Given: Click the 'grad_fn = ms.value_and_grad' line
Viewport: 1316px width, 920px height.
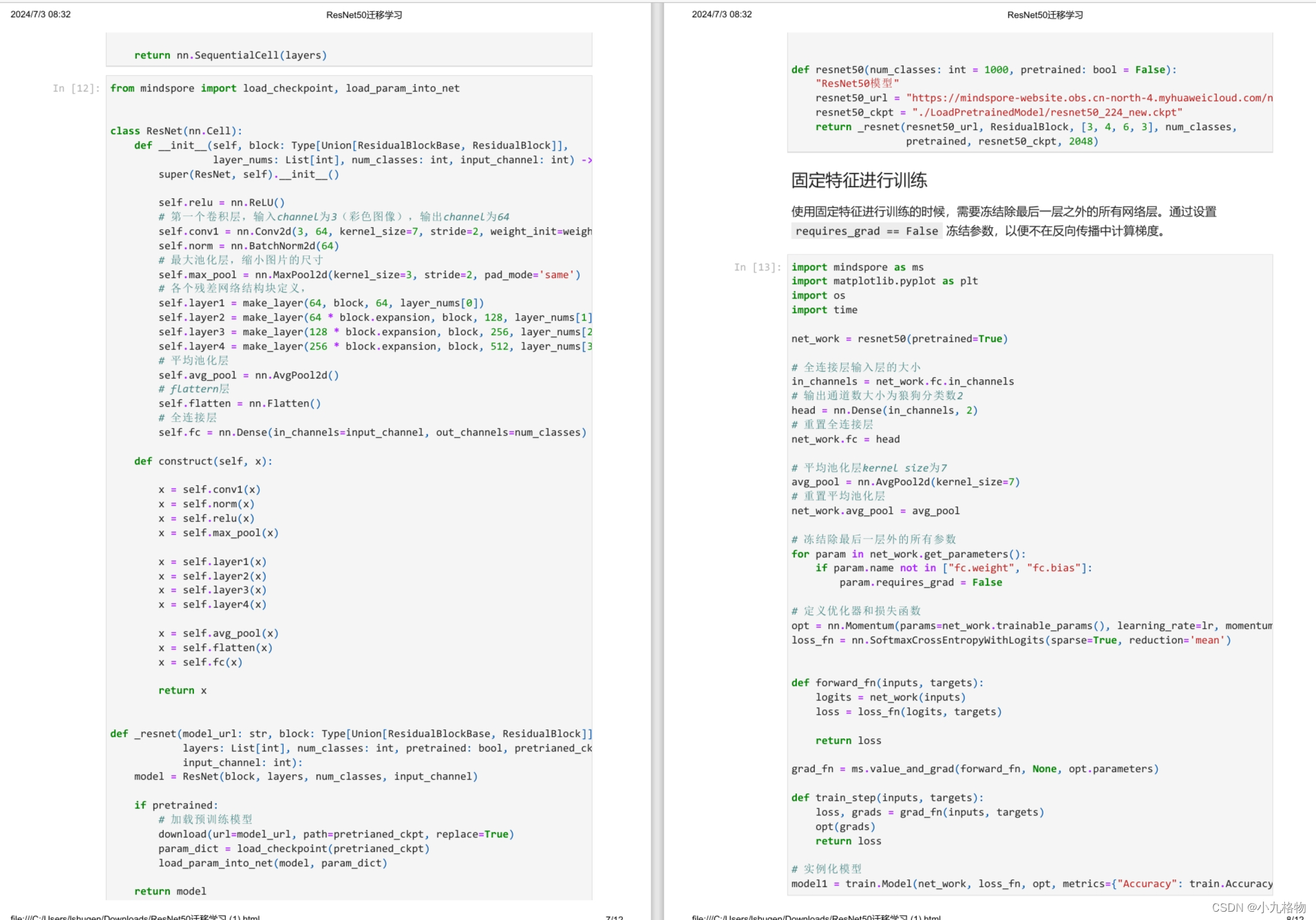Looking at the screenshot, I should [x=975, y=769].
